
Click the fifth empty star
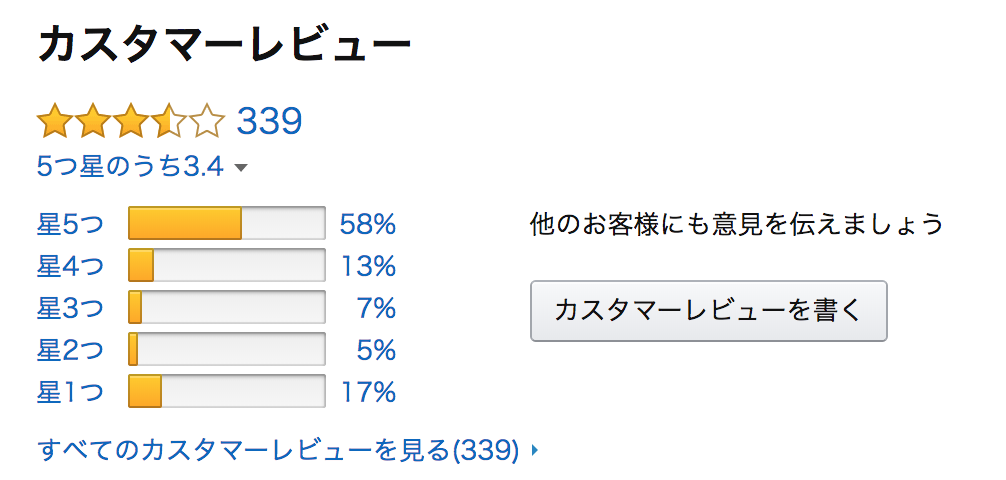207,121
